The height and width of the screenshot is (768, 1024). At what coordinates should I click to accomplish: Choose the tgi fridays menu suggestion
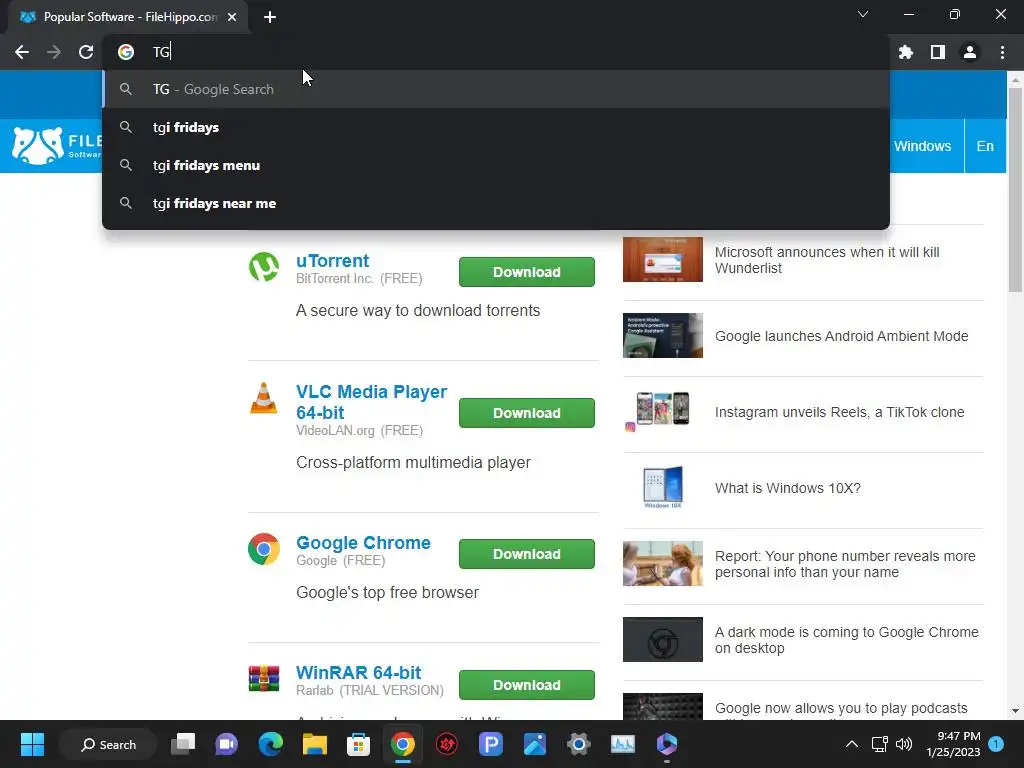pyautogui.click(x=496, y=165)
